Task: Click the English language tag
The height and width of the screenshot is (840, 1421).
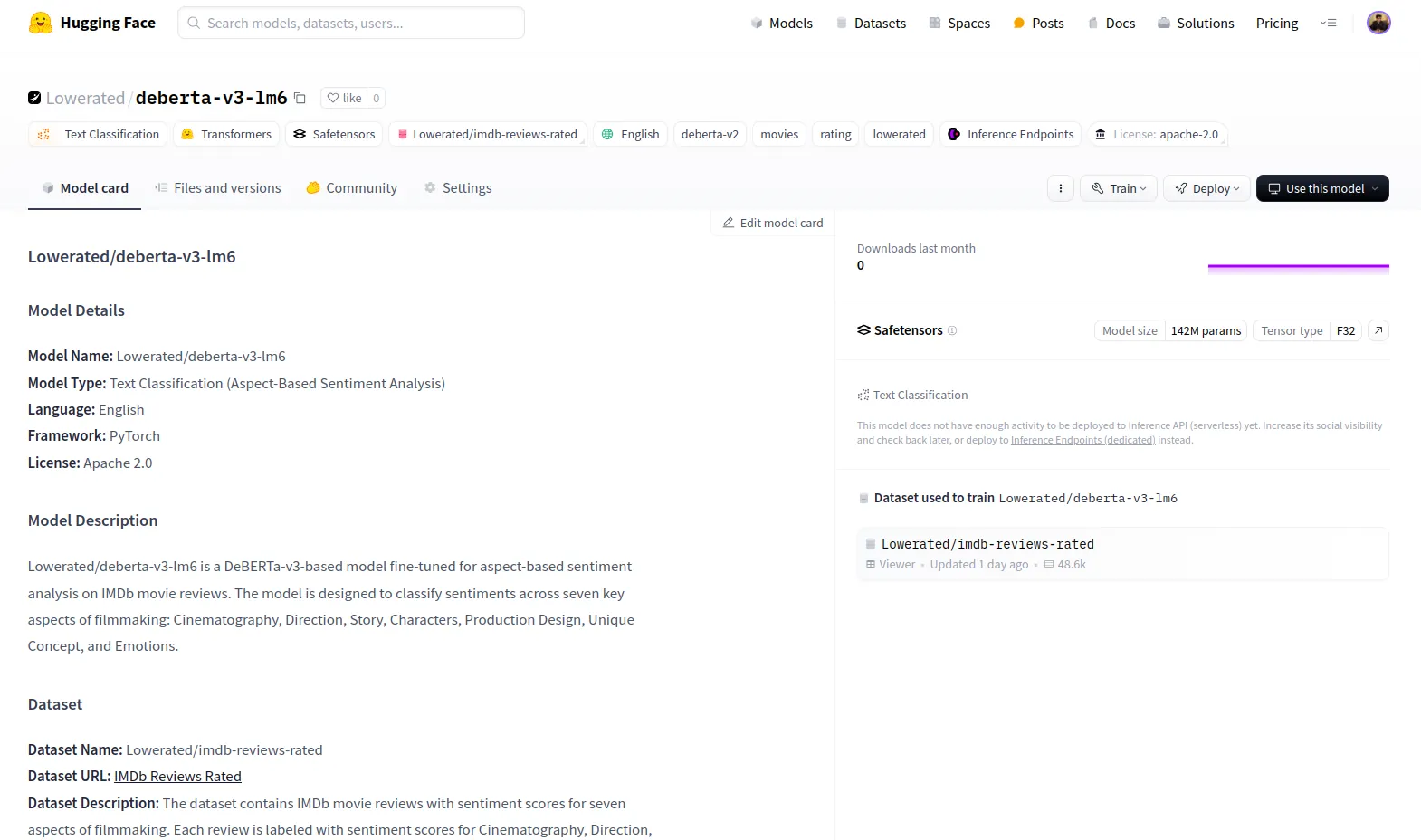Action: click(631, 134)
